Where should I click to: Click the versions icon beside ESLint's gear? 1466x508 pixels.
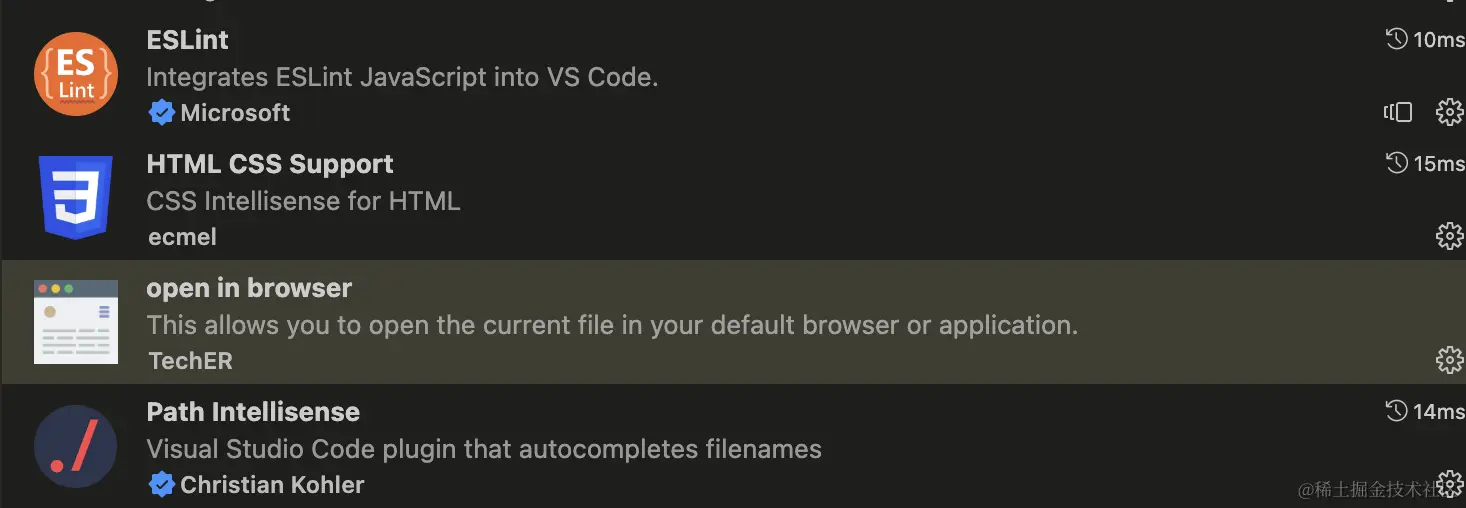pyautogui.click(x=1398, y=112)
